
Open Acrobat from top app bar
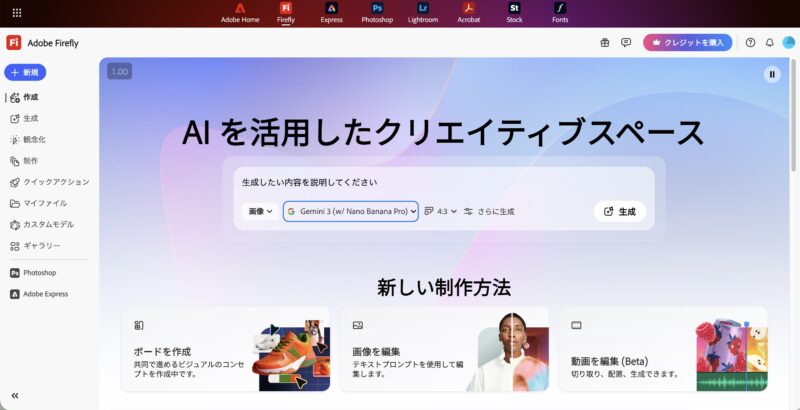(x=468, y=13)
